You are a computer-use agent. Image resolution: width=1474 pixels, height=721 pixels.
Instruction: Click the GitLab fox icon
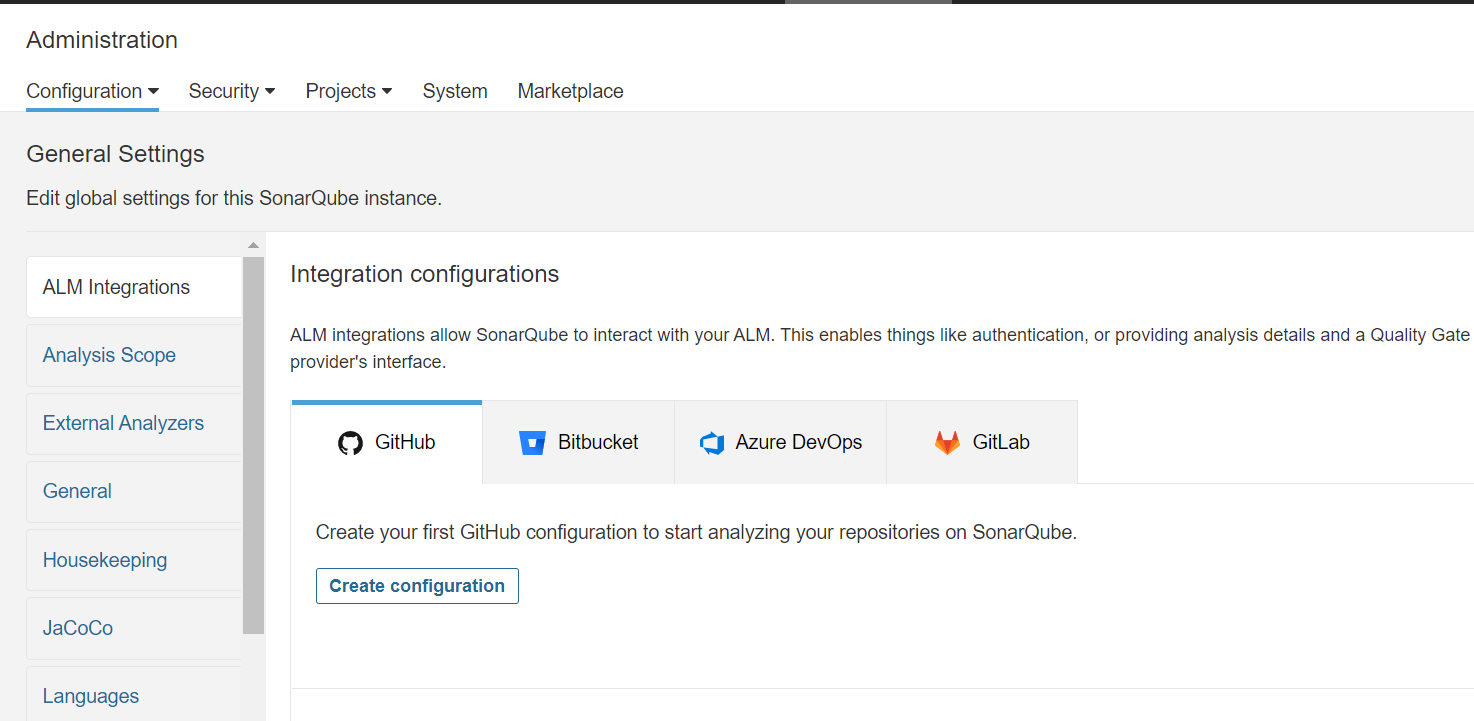pos(947,443)
